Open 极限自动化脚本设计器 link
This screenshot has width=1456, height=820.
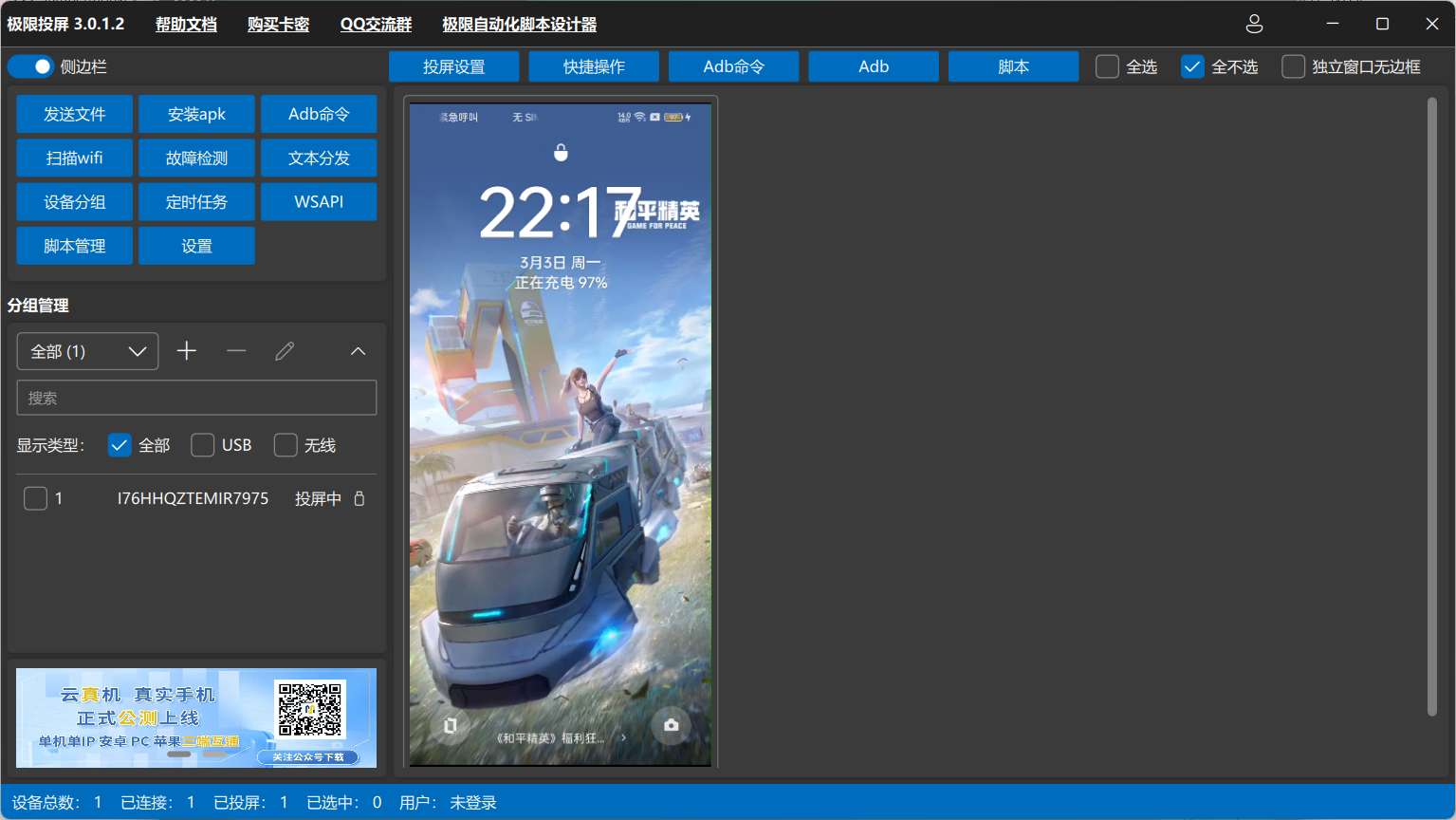[520, 24]
